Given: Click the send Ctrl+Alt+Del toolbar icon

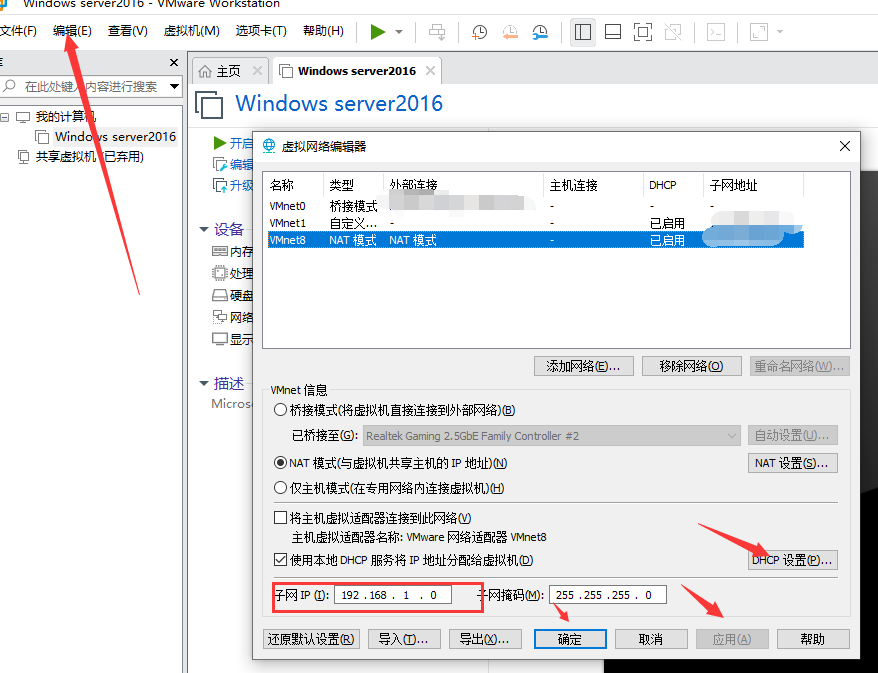Looking at the screenshot, I should [437, 32].
